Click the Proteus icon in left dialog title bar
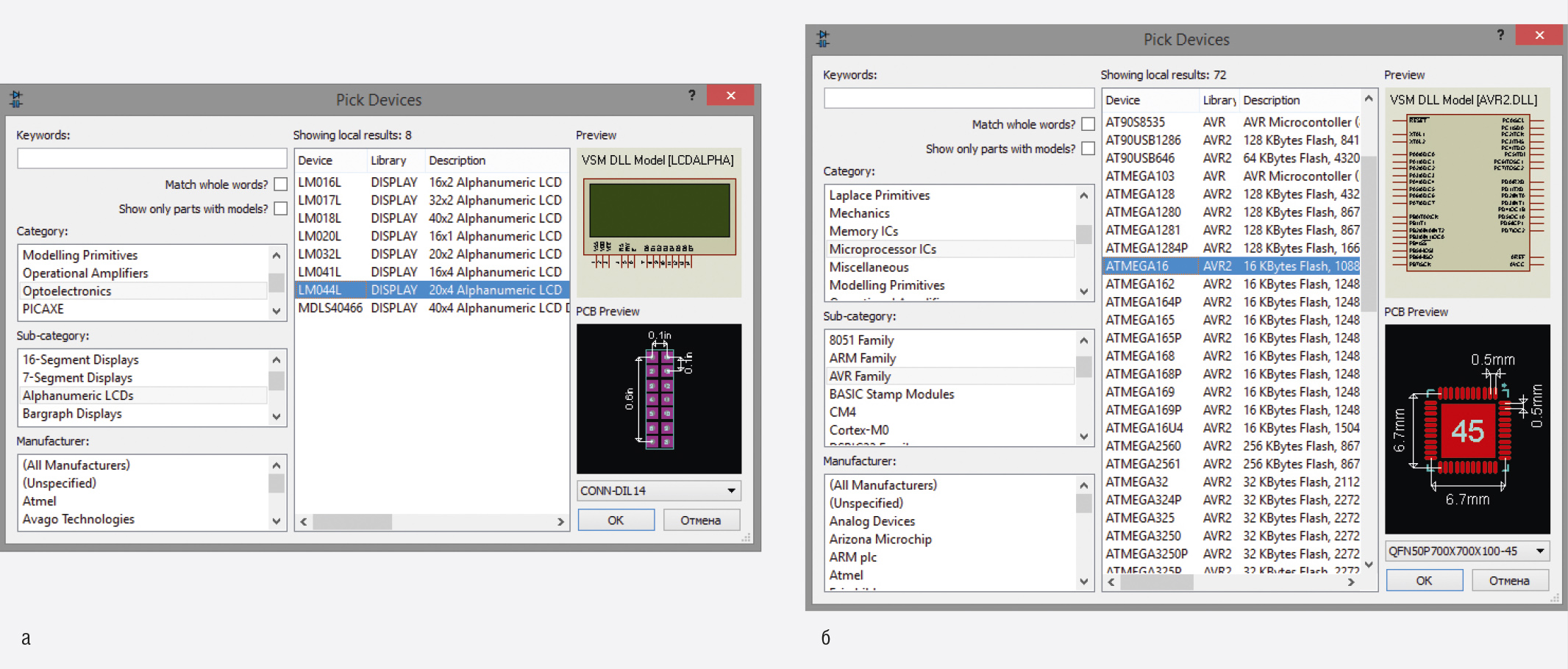The width and height of the screenshot is (1568, 669). pyautogui.click(x=16, y=99)
